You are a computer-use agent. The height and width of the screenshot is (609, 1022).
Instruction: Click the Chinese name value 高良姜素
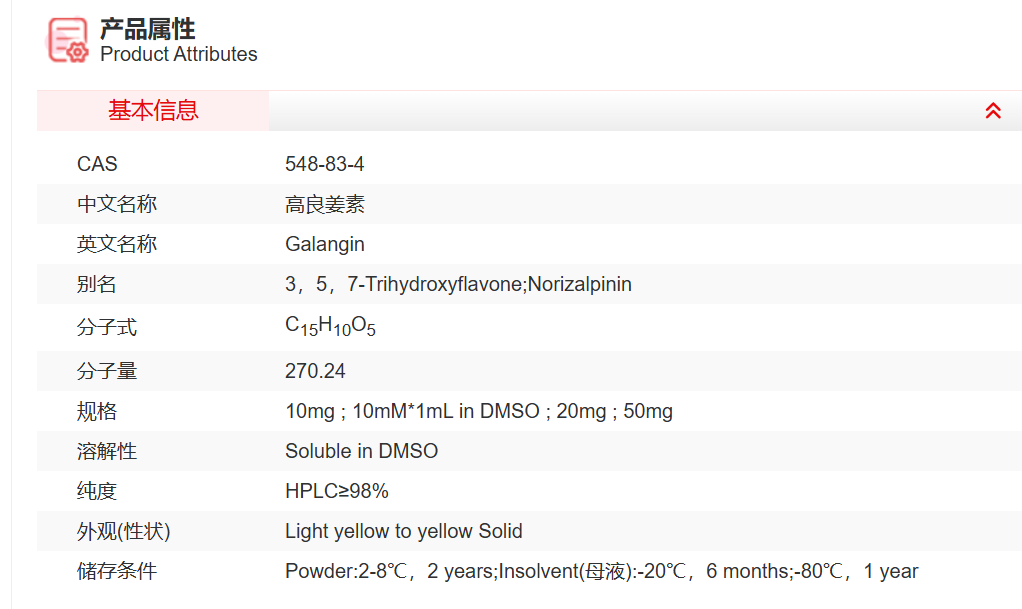point(325,205)
